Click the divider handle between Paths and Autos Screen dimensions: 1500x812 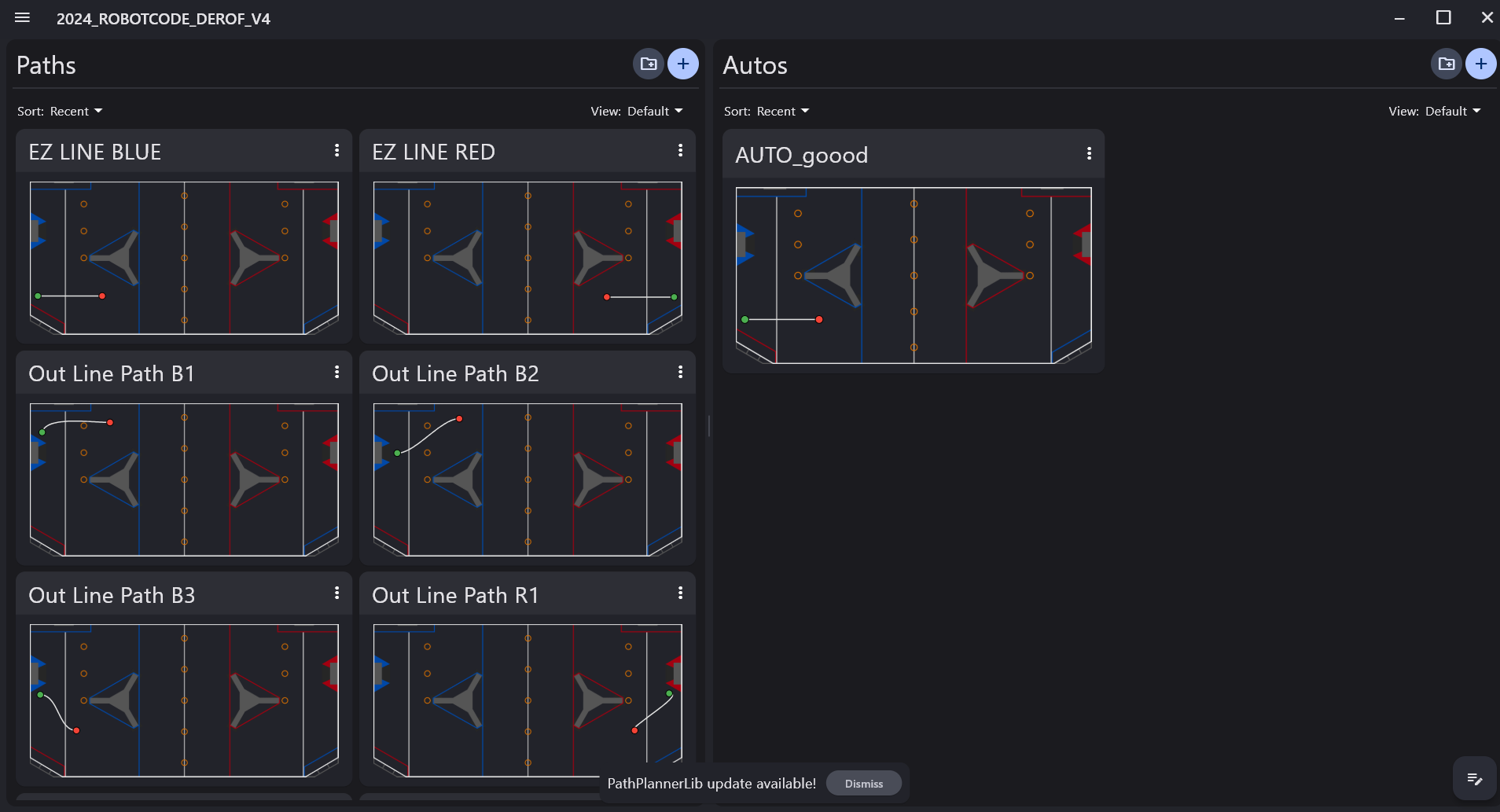709,426
